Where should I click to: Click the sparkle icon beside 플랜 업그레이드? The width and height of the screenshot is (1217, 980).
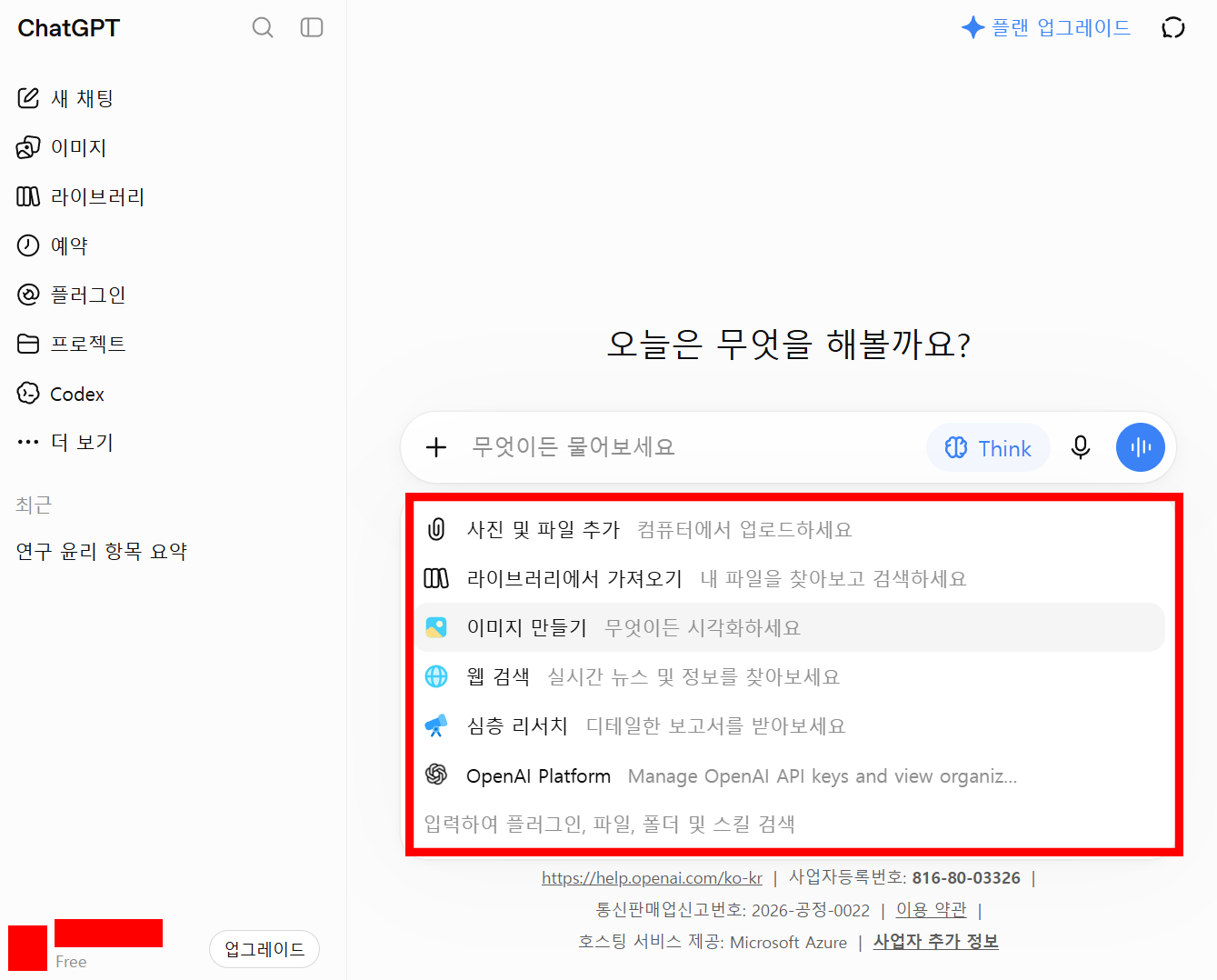tap(973, 27)
